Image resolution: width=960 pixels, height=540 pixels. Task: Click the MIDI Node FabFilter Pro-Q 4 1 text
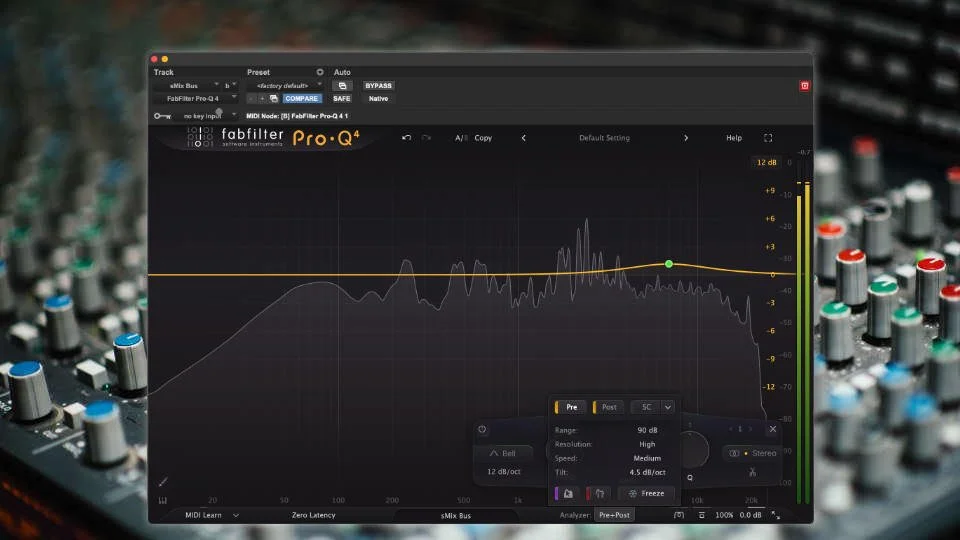click(x=297, y=116)
